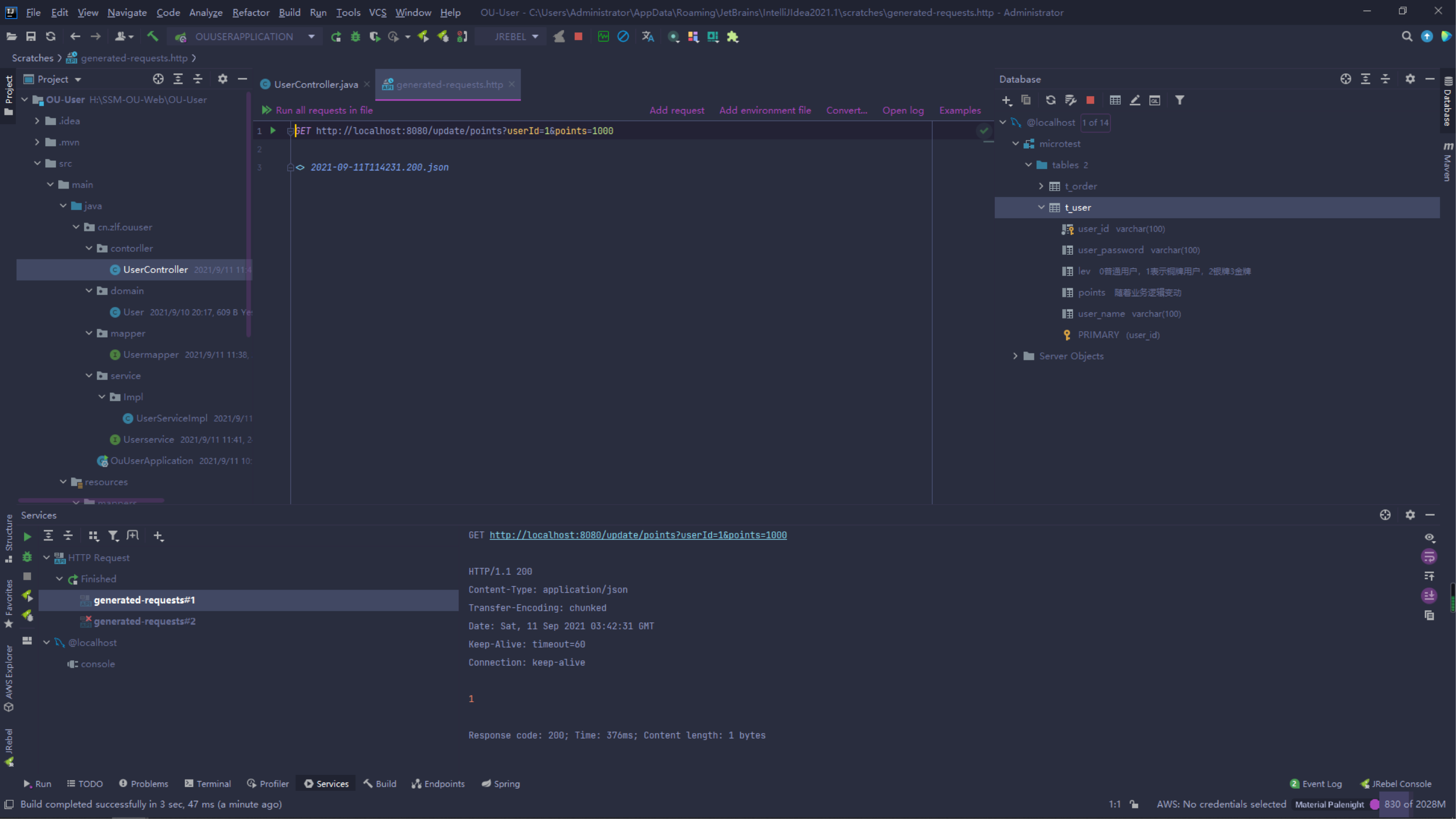Image resolution: width=1456 pixels, height=819 pixels.
Task: Toggle scroll-to-end icon in response pane
Action: click(1429, 596)
